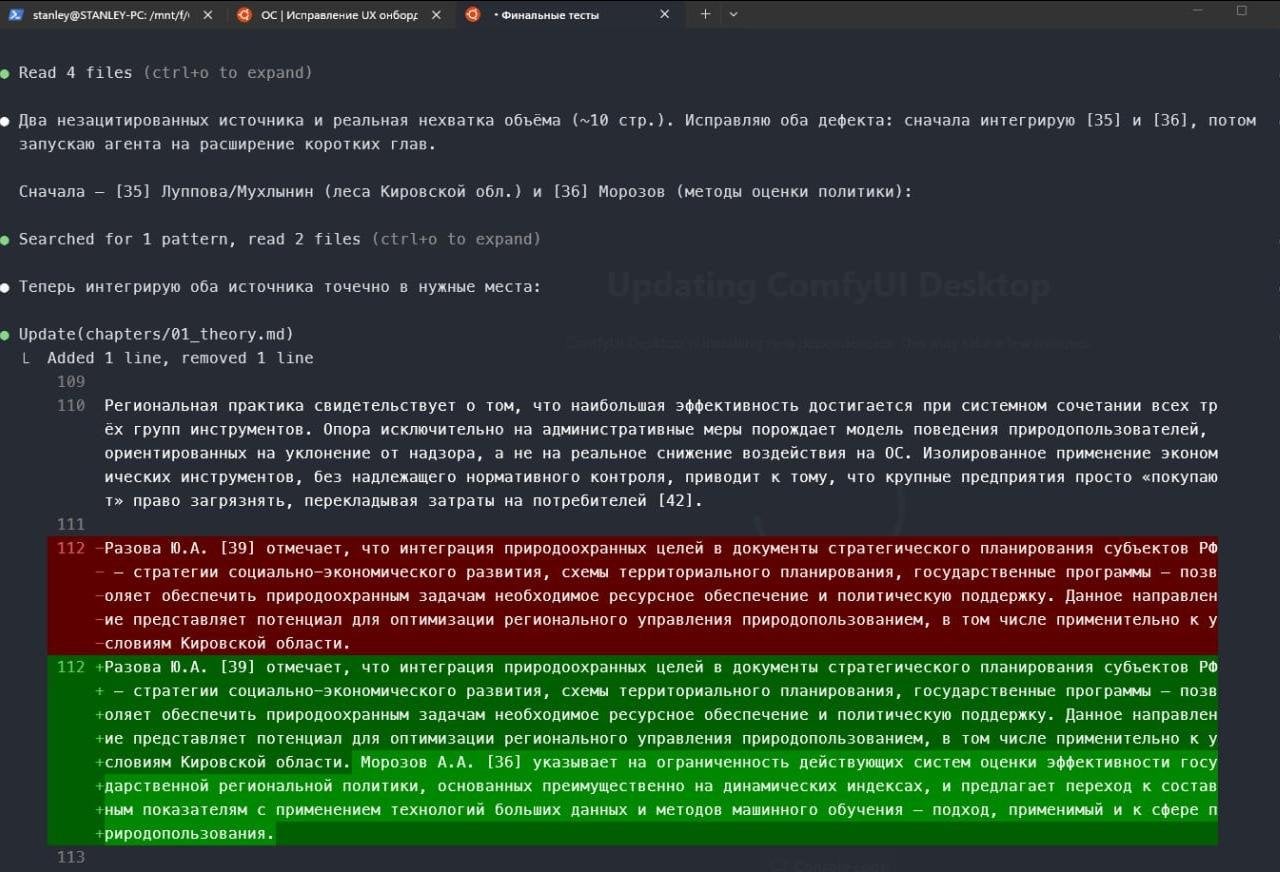Select the 'Финальные тесты' tab
The image size is (1280, 872).
[x=567, y=14]
